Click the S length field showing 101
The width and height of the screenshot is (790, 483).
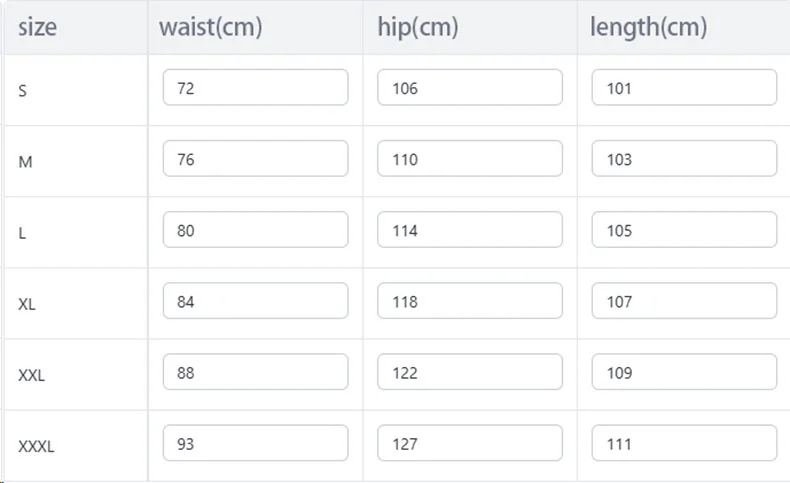pyautogui.click(x=684, y=88)
